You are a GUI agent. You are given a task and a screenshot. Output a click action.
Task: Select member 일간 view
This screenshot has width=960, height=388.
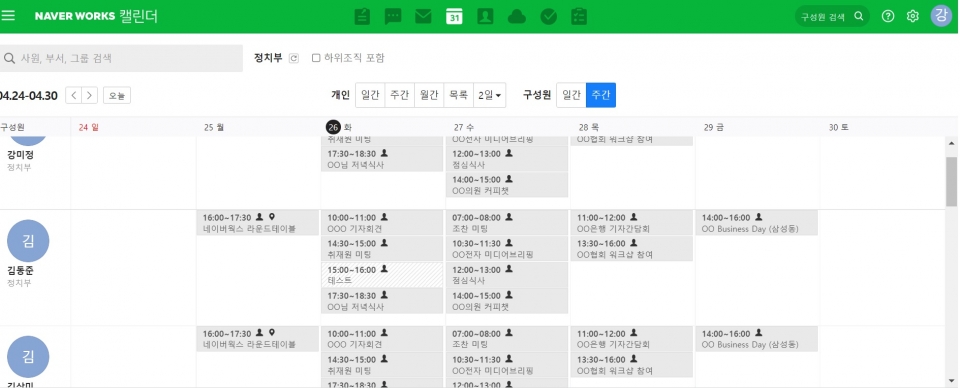tap(571, 95)
